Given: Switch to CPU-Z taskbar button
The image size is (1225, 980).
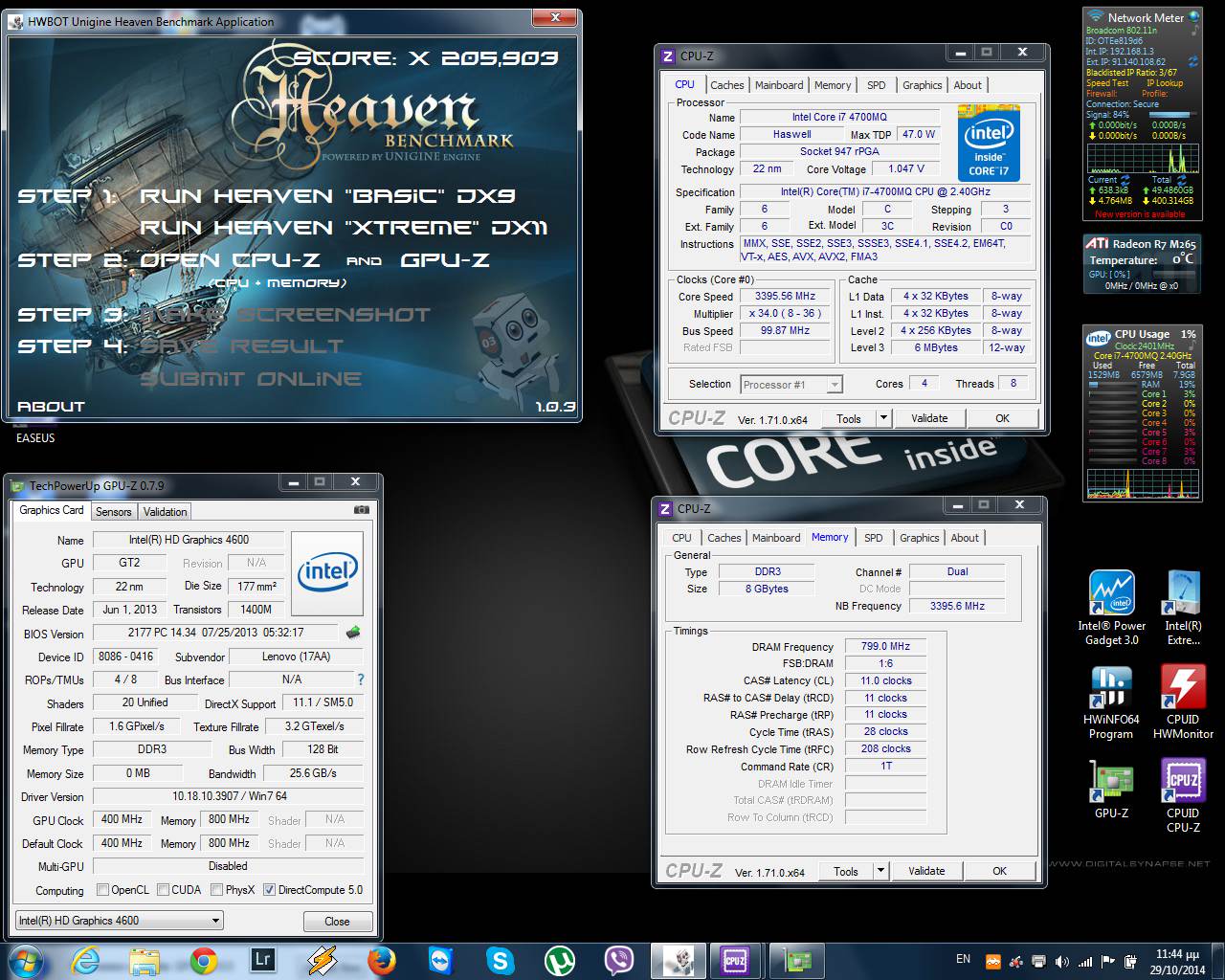Looking at the screenshot, I should tap(735, 960).
